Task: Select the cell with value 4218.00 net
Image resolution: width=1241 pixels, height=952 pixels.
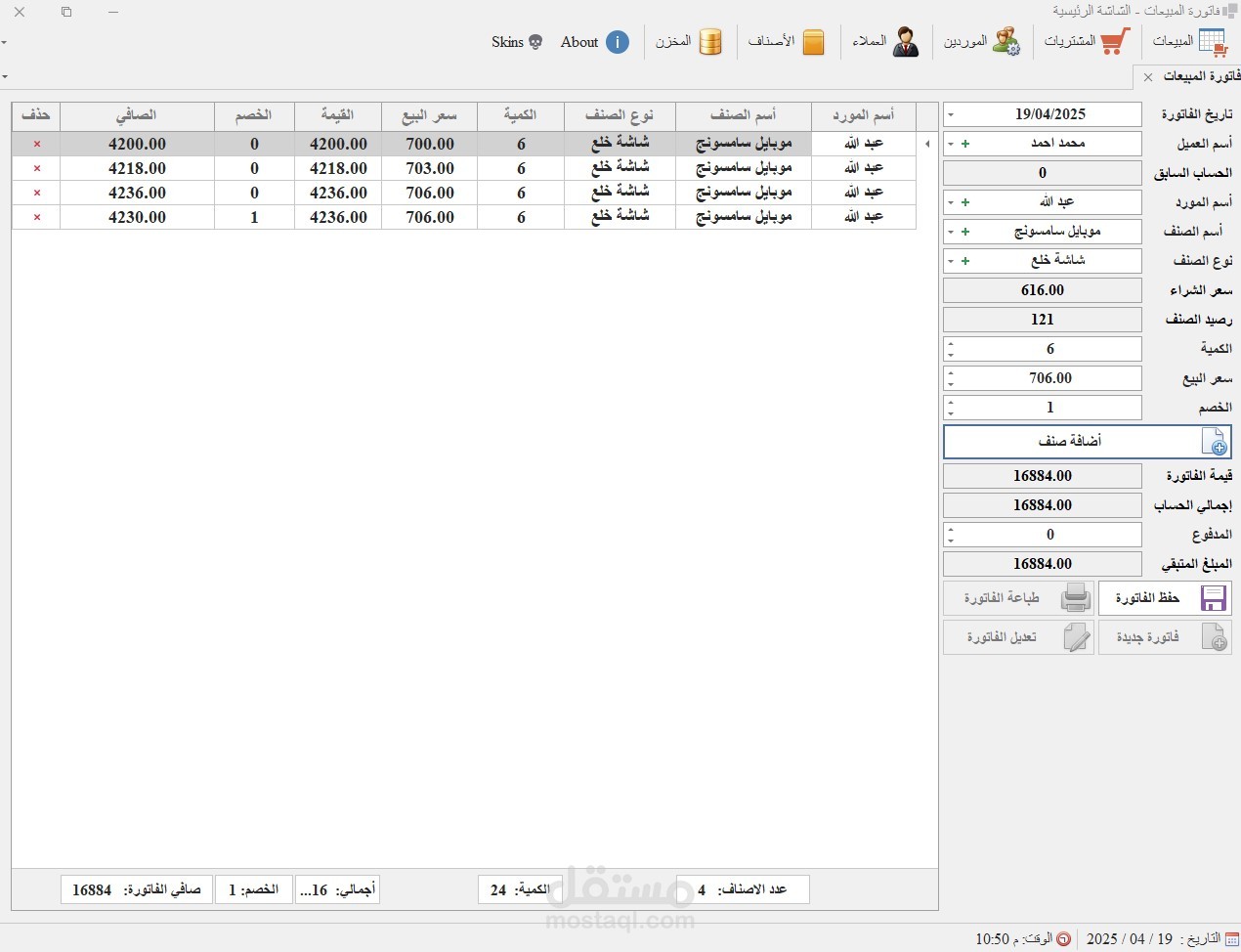Action: click(137, 168)
